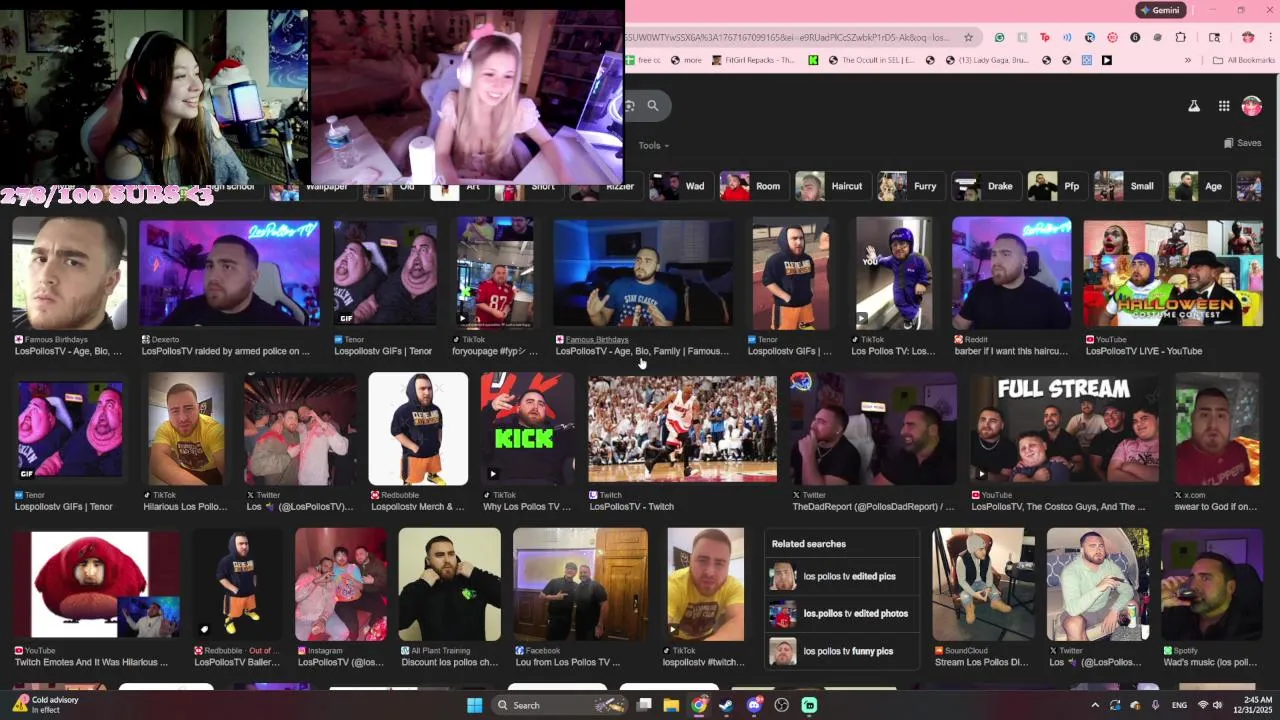Open the Google account avatar
Image resolution: width=1280 pixels, height=720 pixels.
[x=1252, y=106]
